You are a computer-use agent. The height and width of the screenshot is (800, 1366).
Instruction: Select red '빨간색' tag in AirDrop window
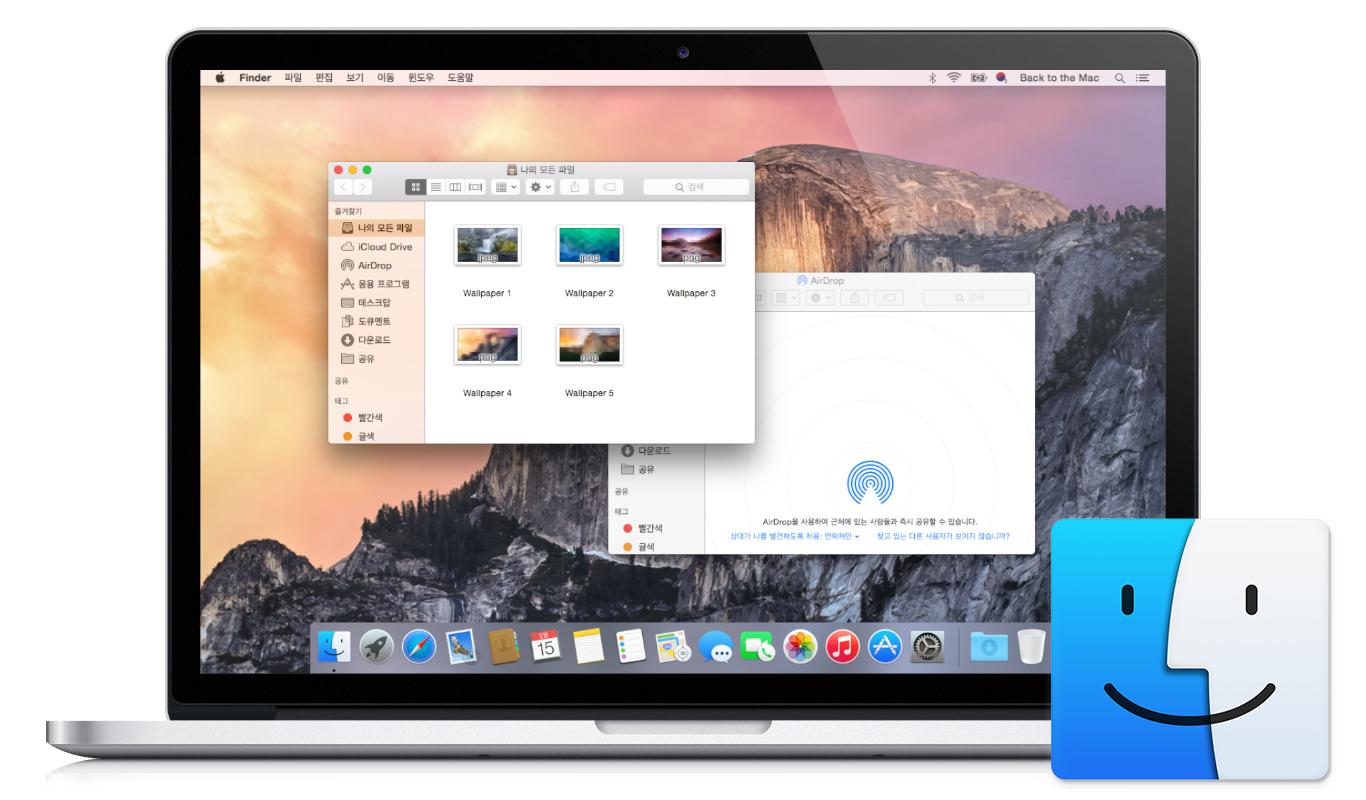click(x=656, y=528)
